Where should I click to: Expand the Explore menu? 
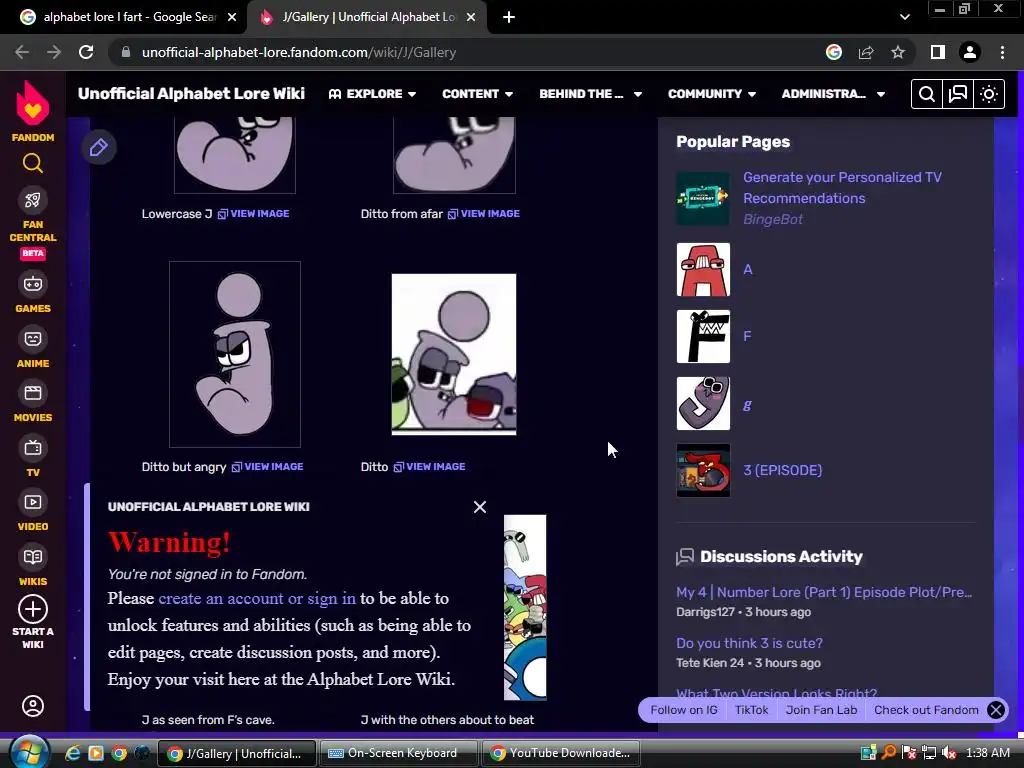(372, 94)
